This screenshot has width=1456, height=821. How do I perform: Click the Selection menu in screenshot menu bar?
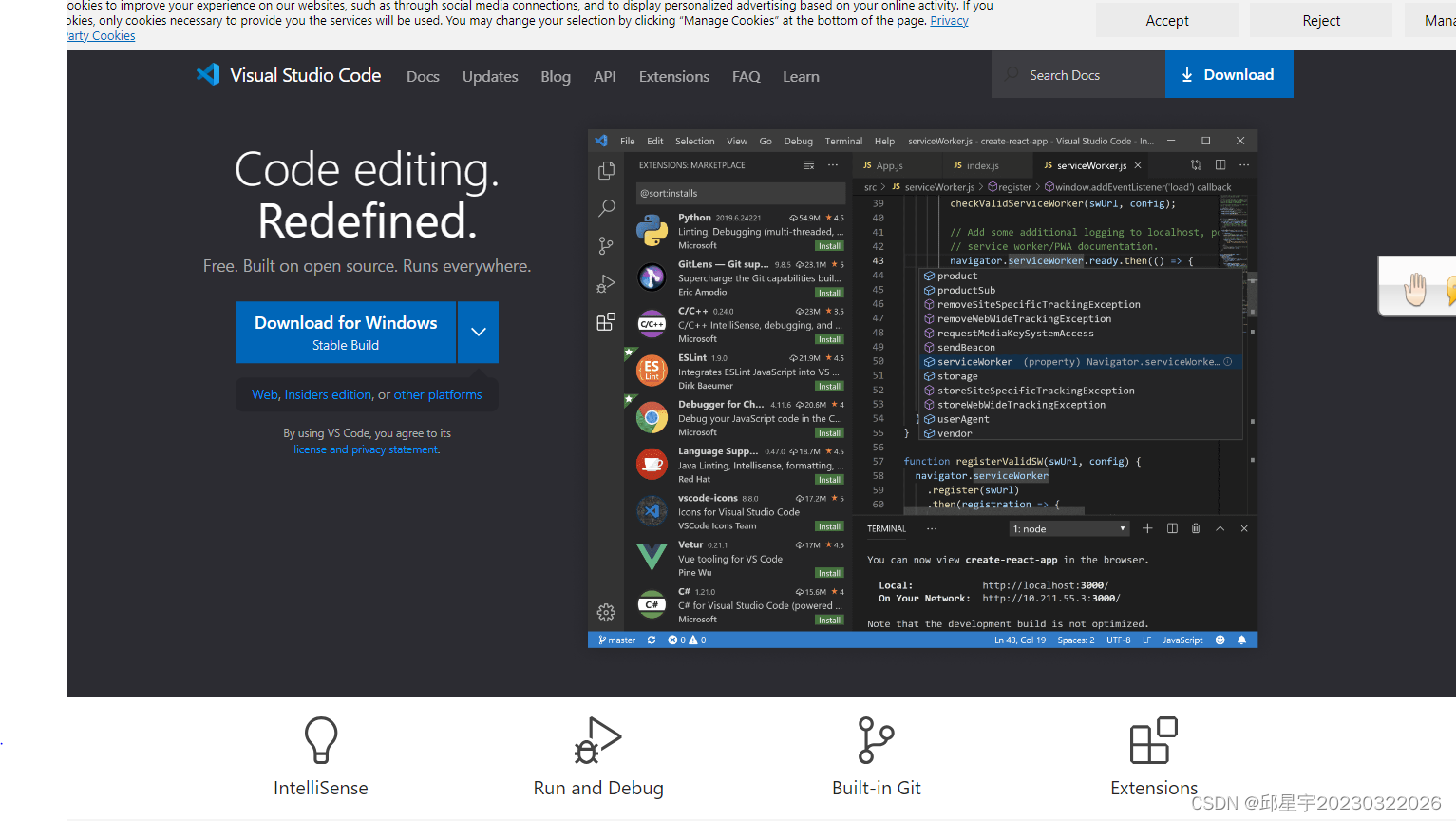[695, 142]
